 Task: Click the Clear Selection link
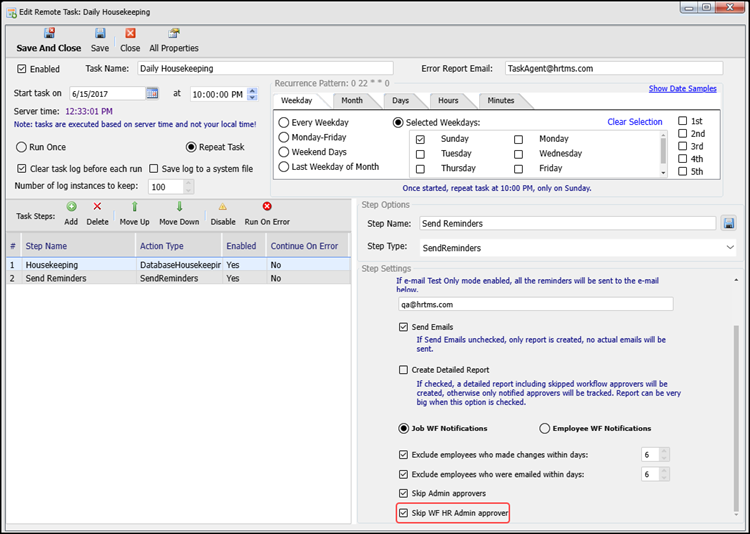[634, 122]
